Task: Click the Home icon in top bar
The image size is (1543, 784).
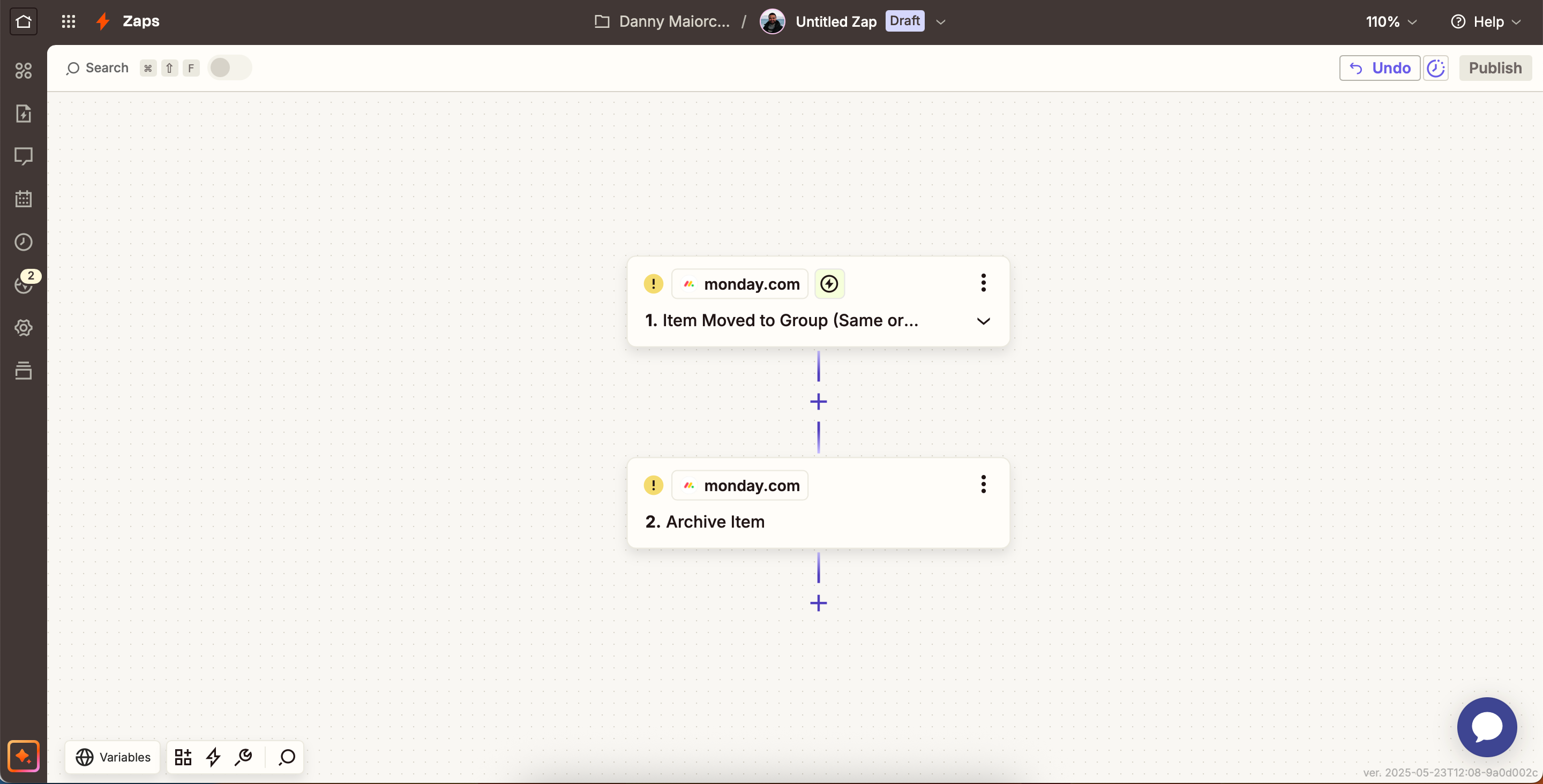Action: tap(24, 21)
